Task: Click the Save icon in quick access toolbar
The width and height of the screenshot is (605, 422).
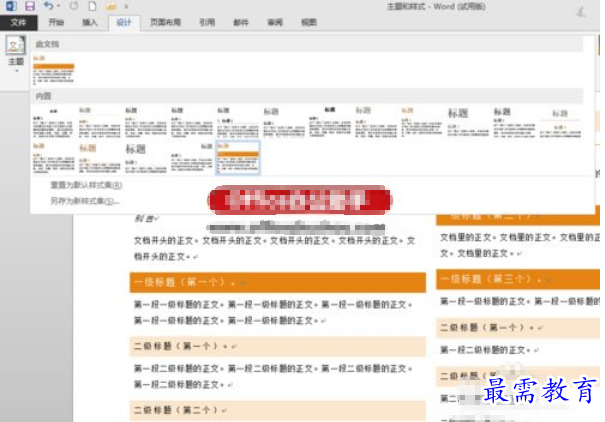Action: 30,6
